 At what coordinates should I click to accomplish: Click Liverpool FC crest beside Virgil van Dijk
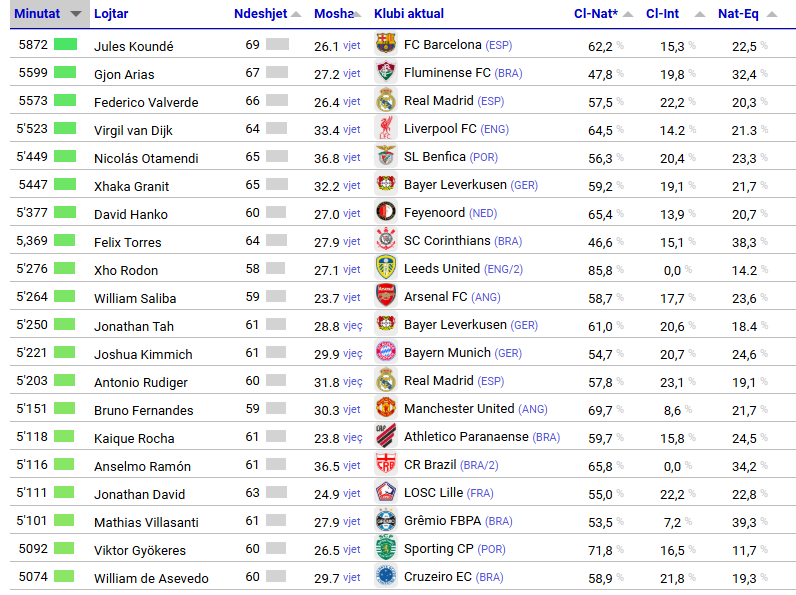(x=386, y=128)
